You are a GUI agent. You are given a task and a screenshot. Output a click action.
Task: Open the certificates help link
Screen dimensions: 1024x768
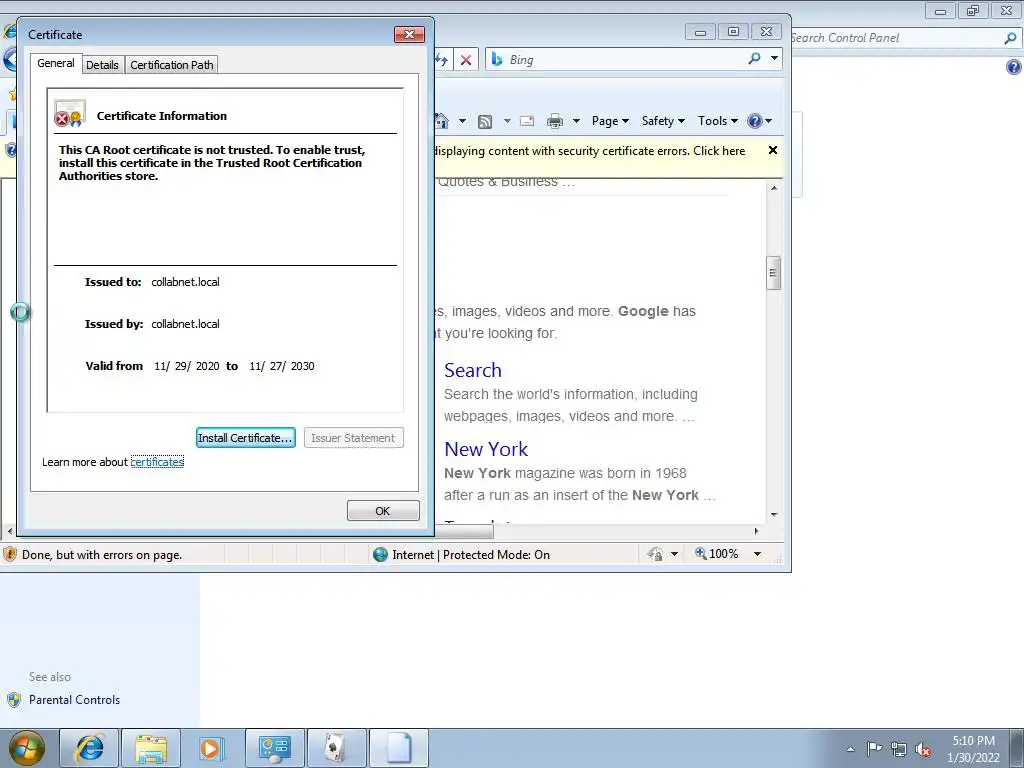pyautogui.click(x=157, y=462)
